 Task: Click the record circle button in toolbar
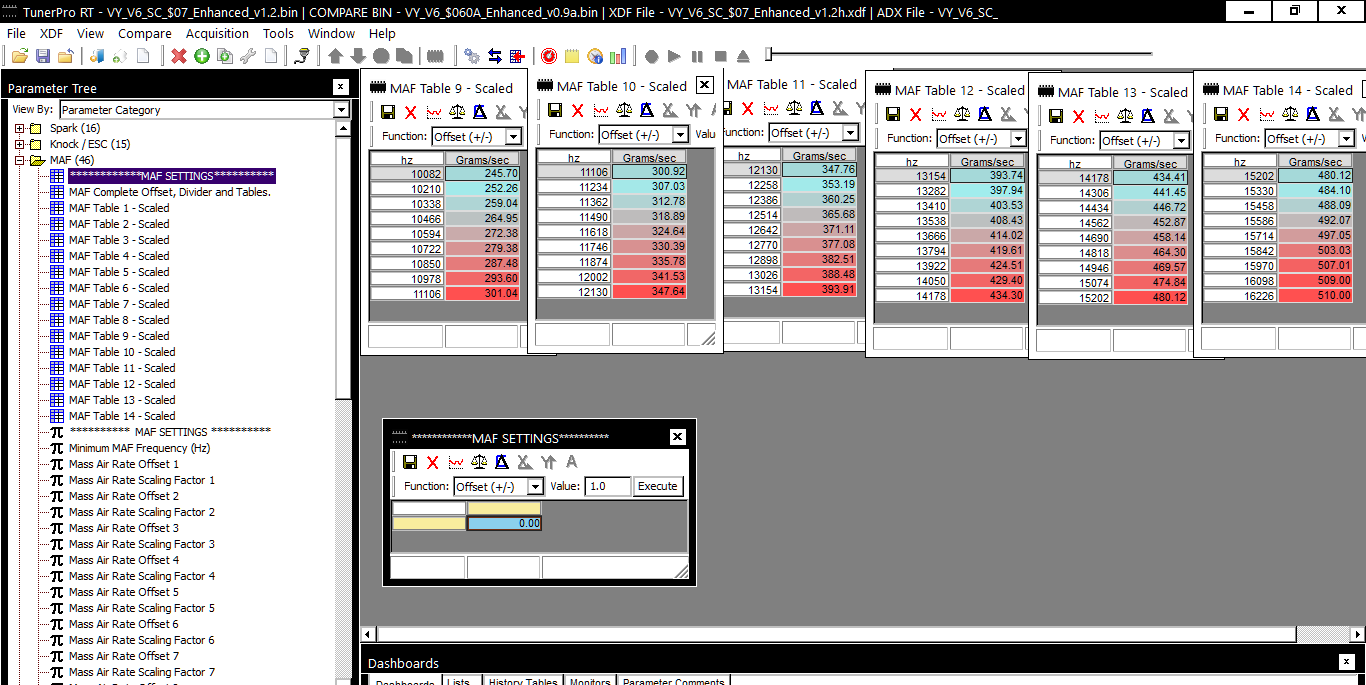tap(651, 56)
